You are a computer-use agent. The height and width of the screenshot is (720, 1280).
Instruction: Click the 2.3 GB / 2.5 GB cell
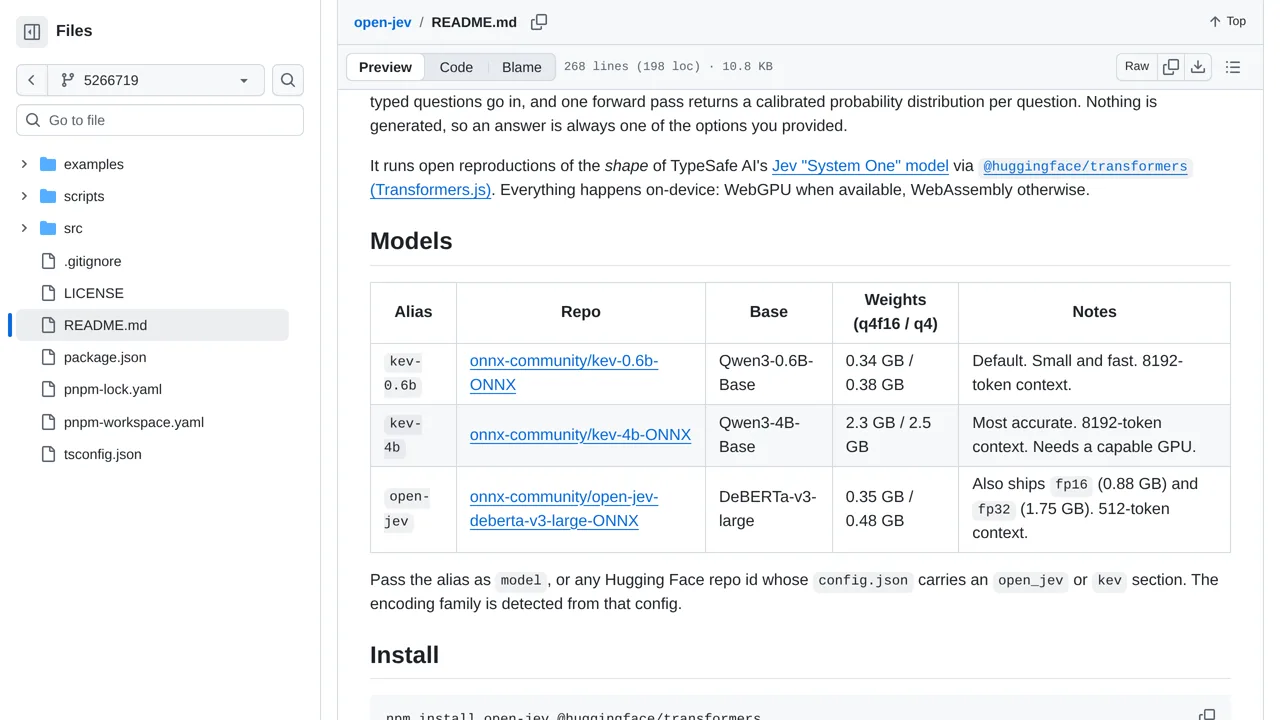click(x=895, y=435)
